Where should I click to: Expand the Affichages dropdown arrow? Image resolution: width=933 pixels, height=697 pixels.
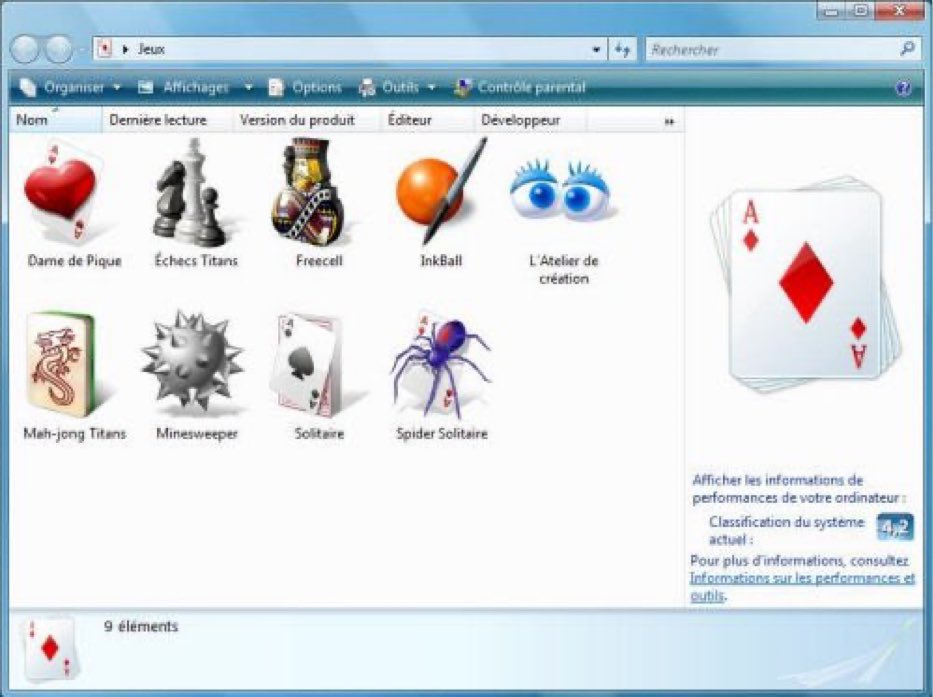tap(249, 87)
